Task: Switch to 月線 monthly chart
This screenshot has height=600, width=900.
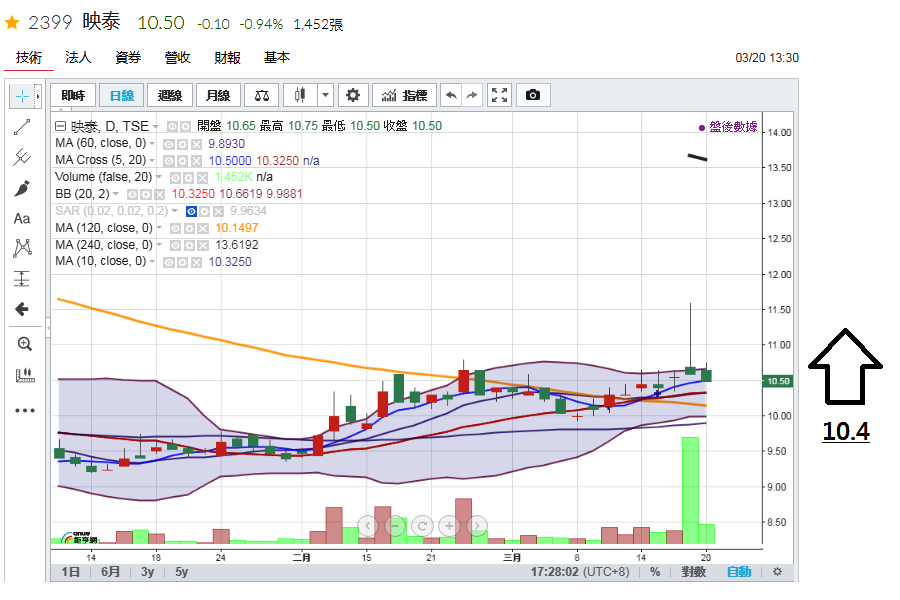Action: tap(218, 95)
